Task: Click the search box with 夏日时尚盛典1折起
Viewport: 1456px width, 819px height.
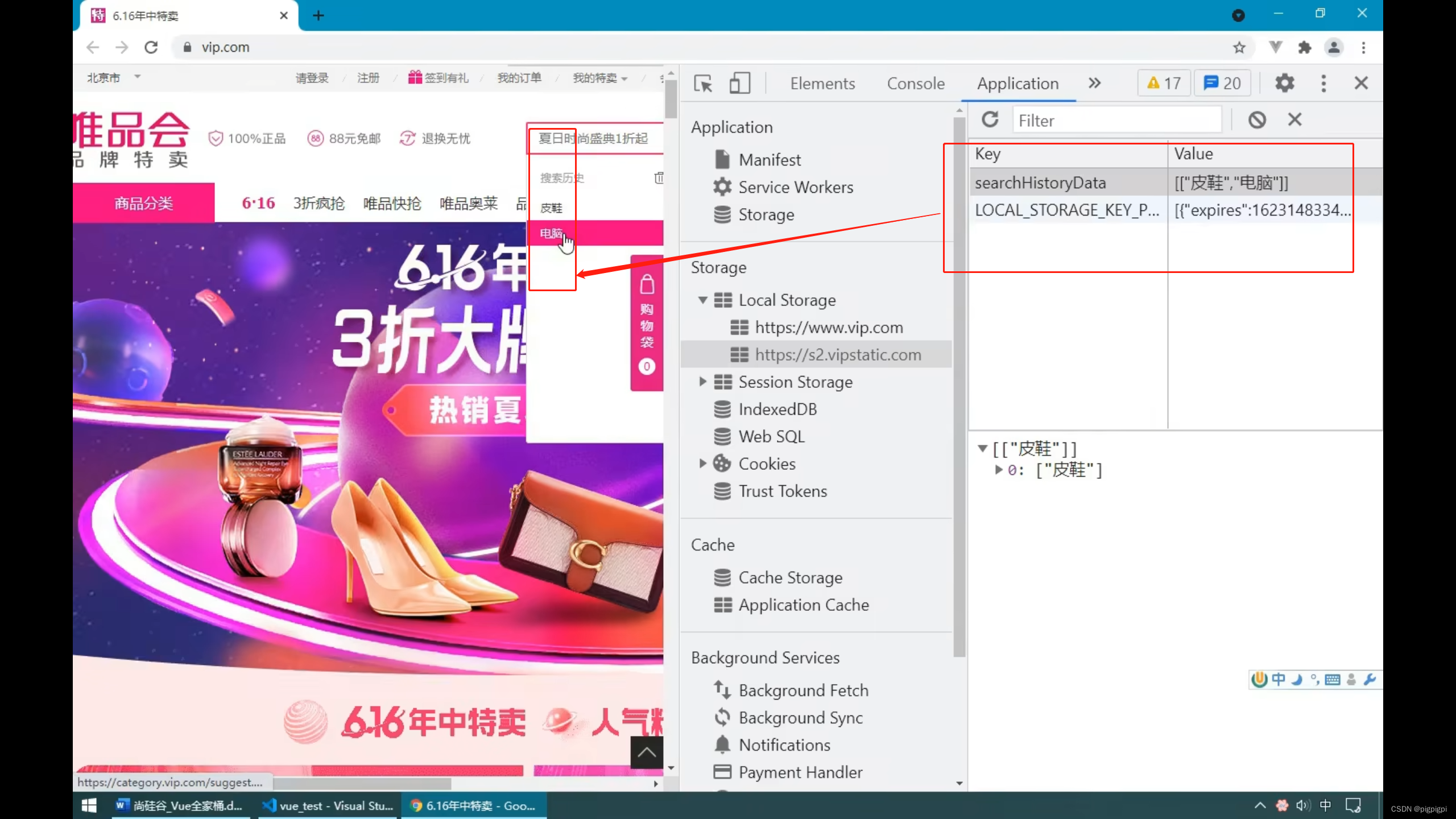Action: (596, 138)
